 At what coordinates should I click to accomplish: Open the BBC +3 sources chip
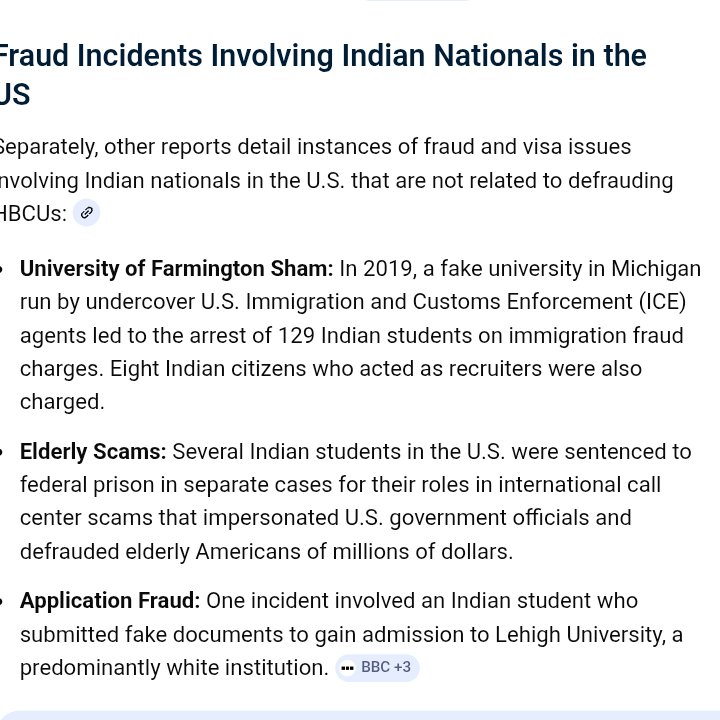click(377, 667)
